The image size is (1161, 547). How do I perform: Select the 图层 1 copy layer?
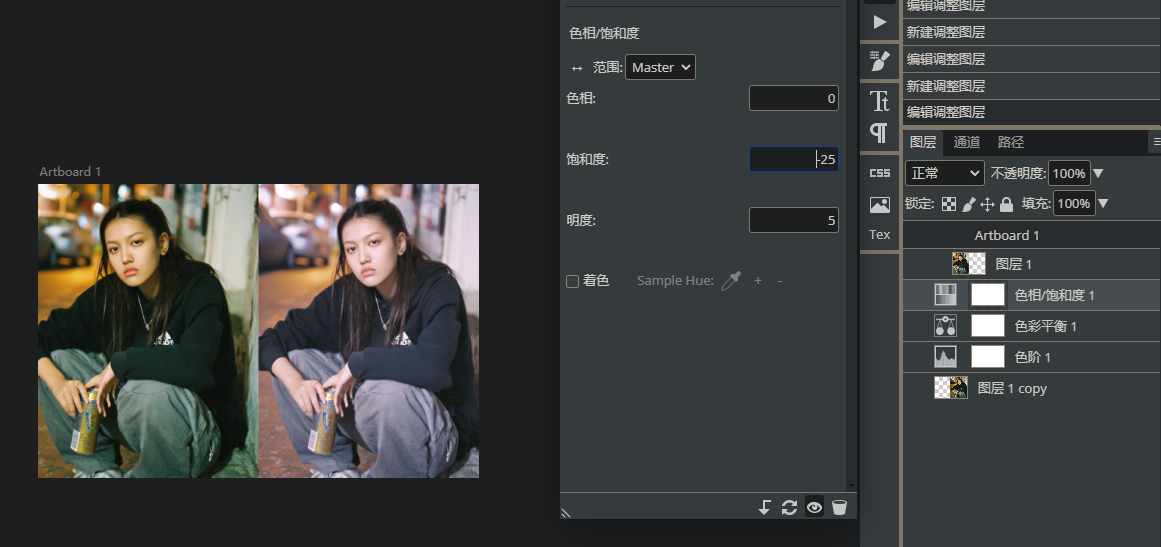tap(1032, 388)
